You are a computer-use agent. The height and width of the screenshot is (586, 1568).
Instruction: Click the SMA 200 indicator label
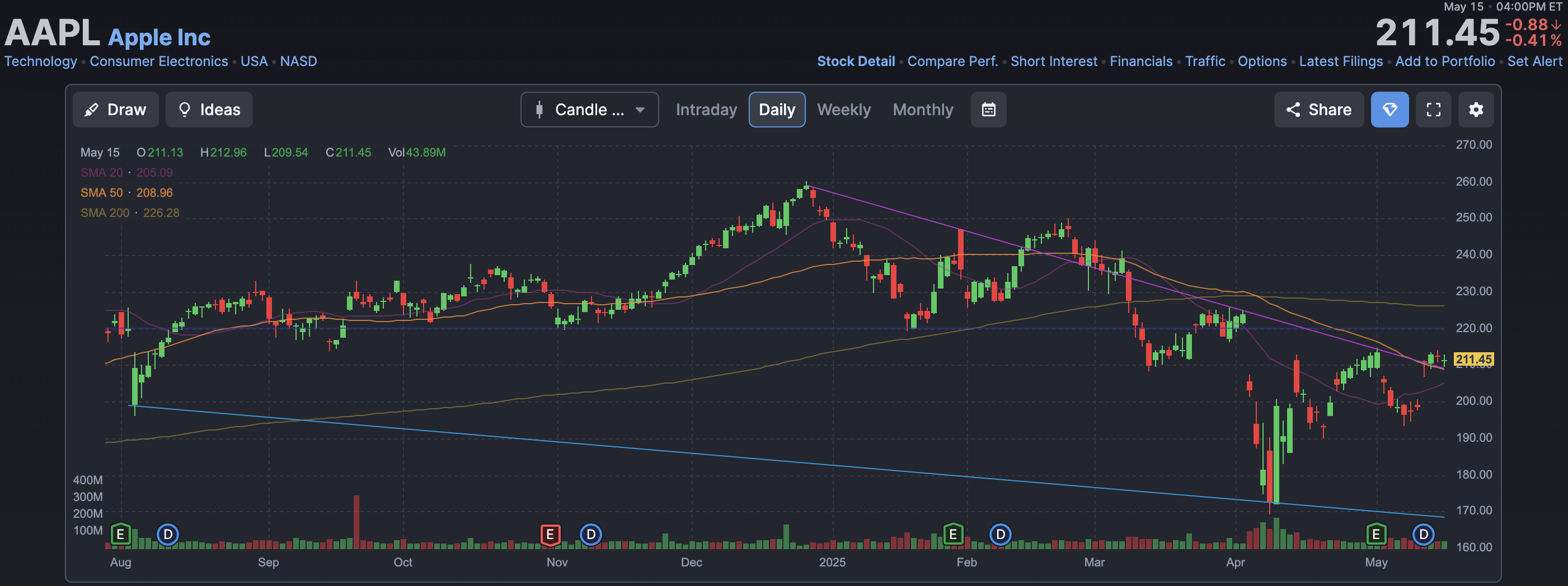click(x=105, y=213)
